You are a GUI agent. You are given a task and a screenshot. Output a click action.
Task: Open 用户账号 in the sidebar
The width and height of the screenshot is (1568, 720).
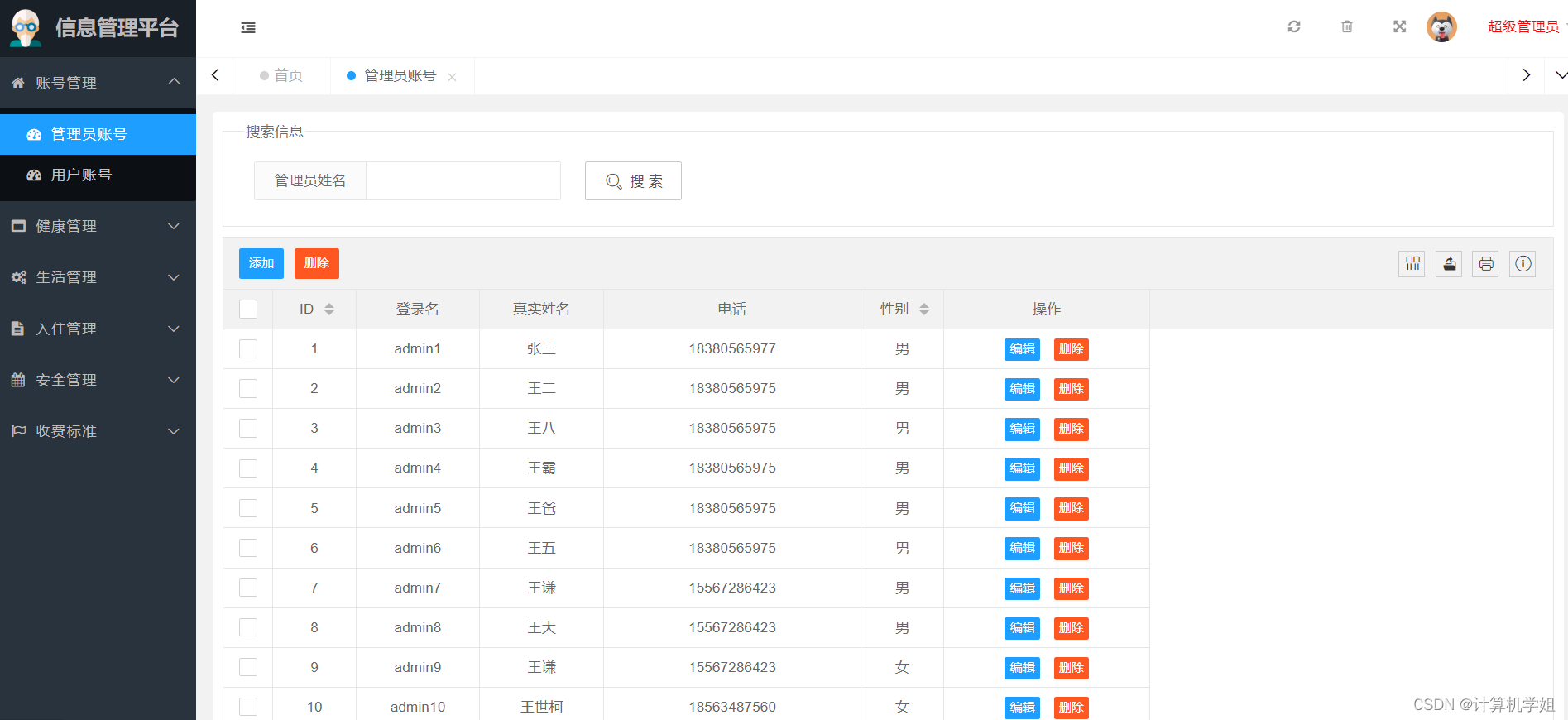[98, 175]
